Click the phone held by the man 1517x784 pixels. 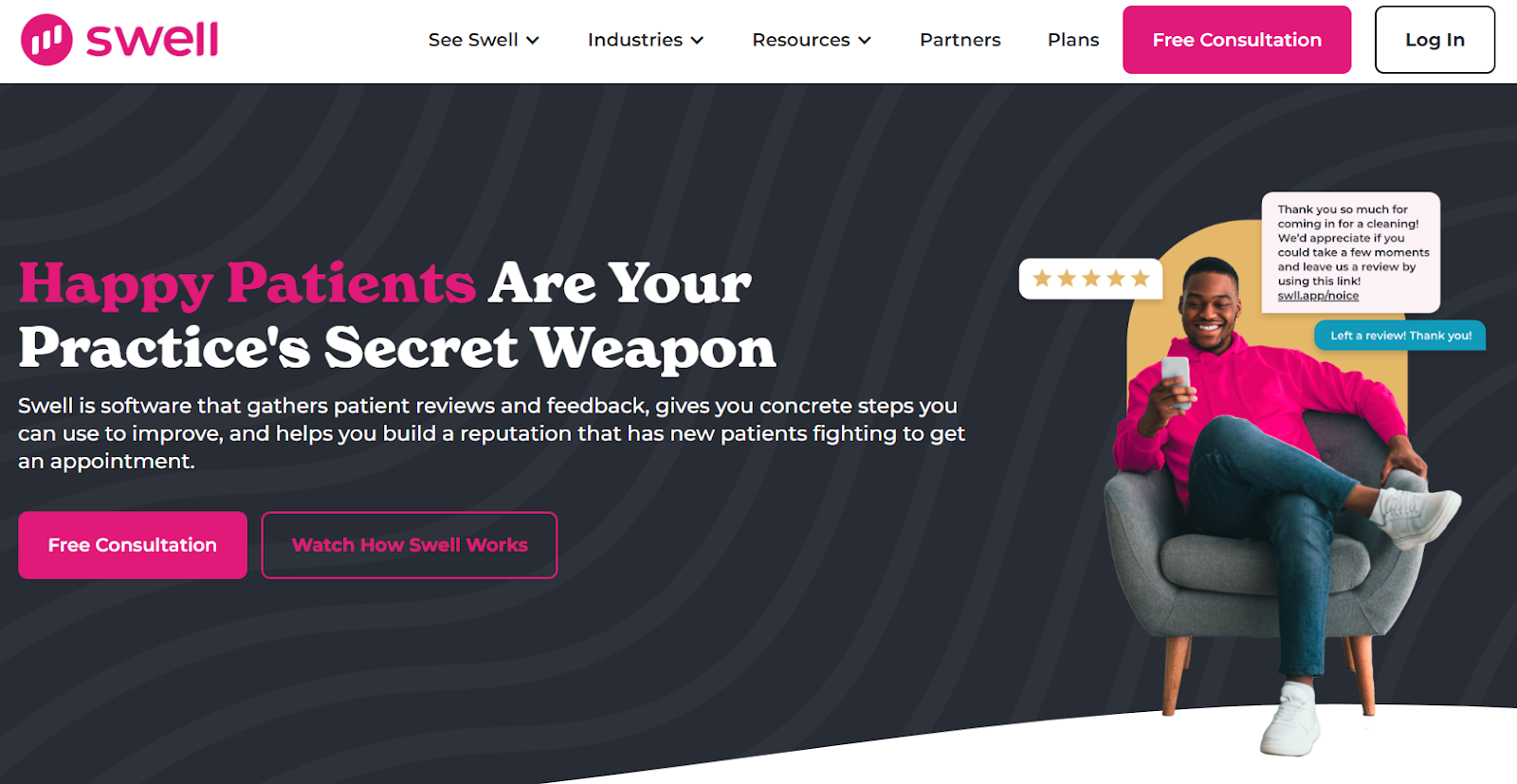click(x=1176, y=380)
